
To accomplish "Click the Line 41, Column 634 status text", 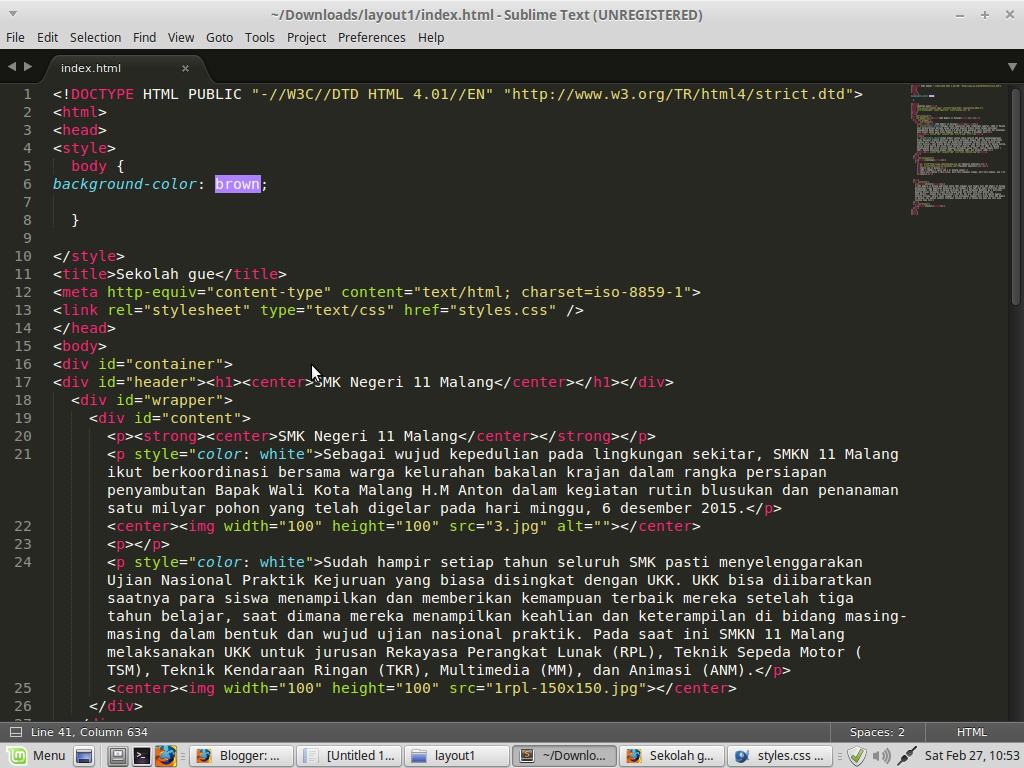I will (89, 732).
